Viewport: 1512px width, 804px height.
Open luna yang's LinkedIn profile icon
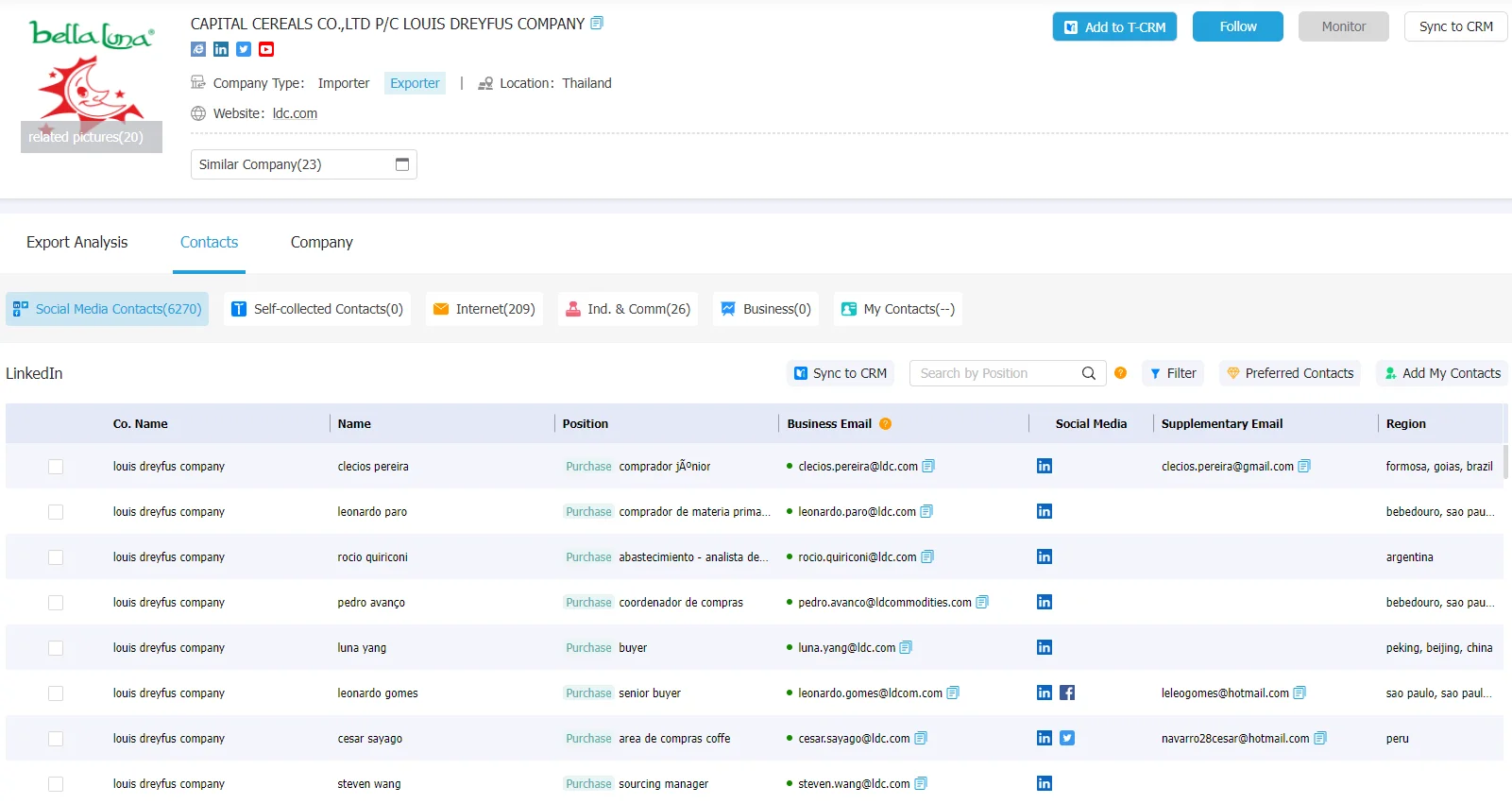pyautogui.click(x=1045, y=647)
